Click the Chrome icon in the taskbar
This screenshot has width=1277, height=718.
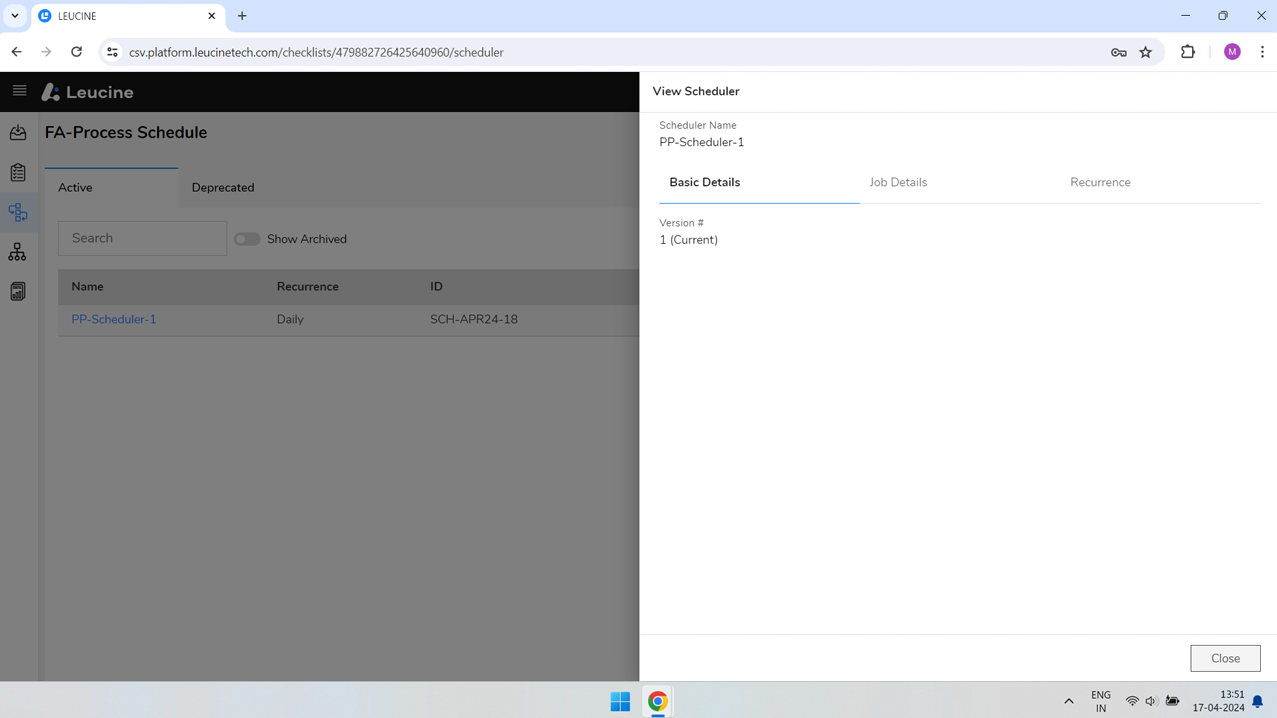(x=657, y=701)
